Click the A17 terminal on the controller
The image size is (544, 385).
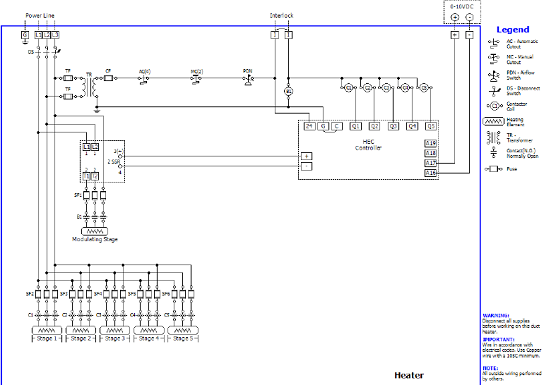430,163
